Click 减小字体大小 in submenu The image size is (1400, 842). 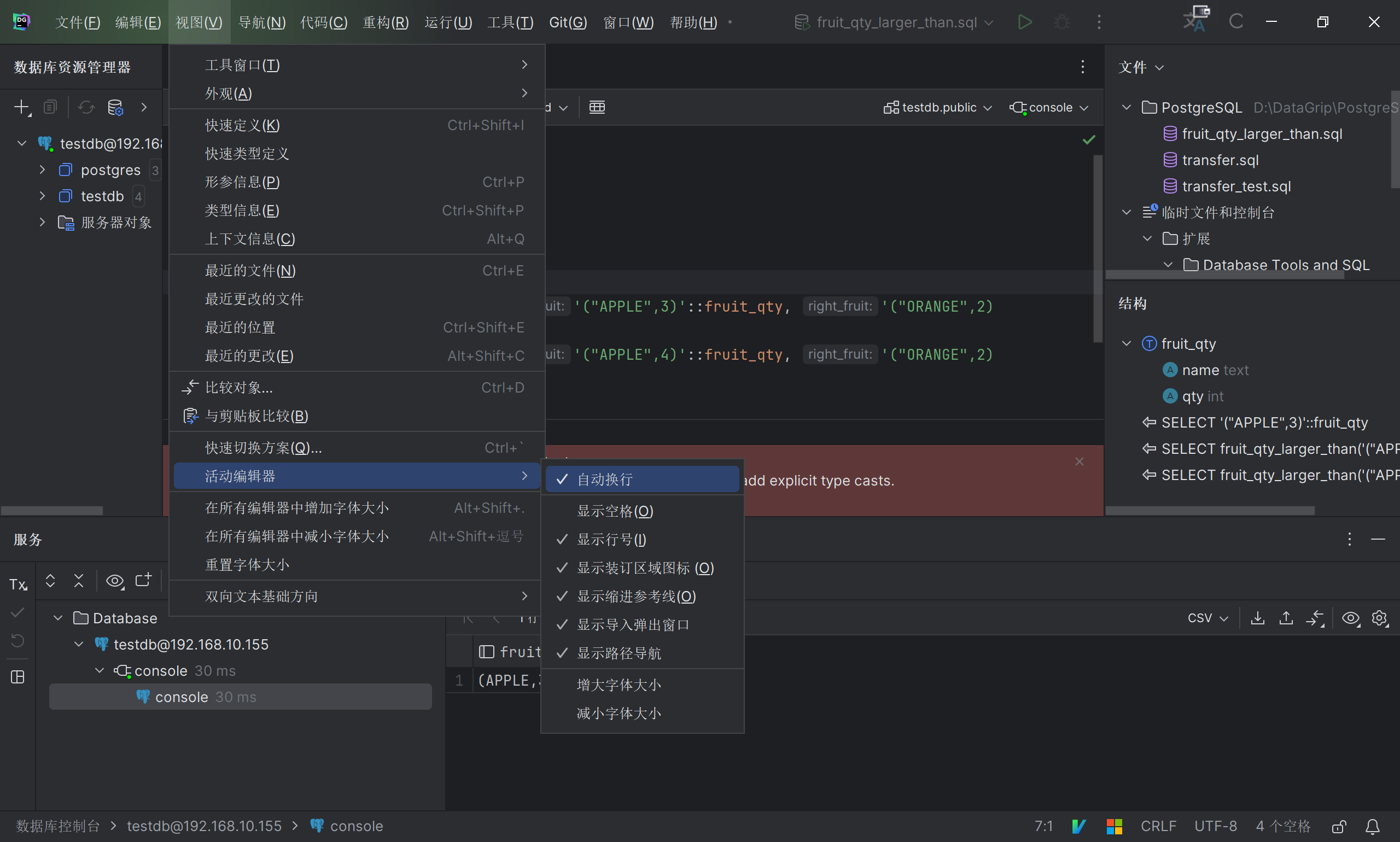(x=643, y=713)
